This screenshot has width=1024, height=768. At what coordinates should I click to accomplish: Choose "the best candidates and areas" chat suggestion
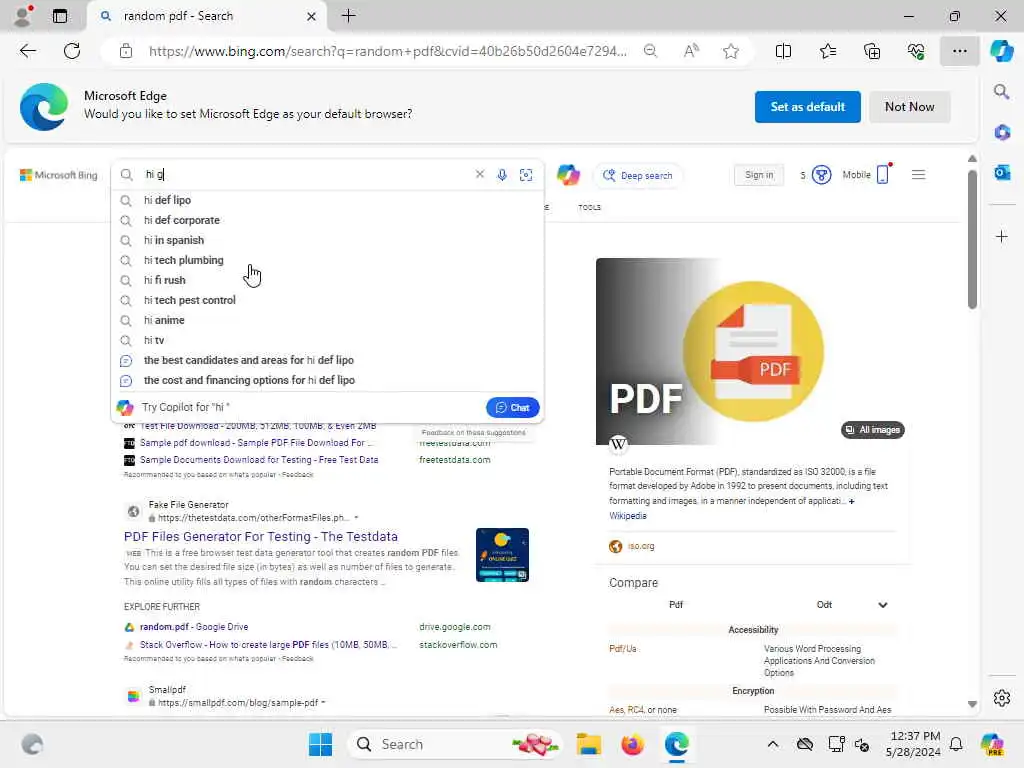[328, 360]
